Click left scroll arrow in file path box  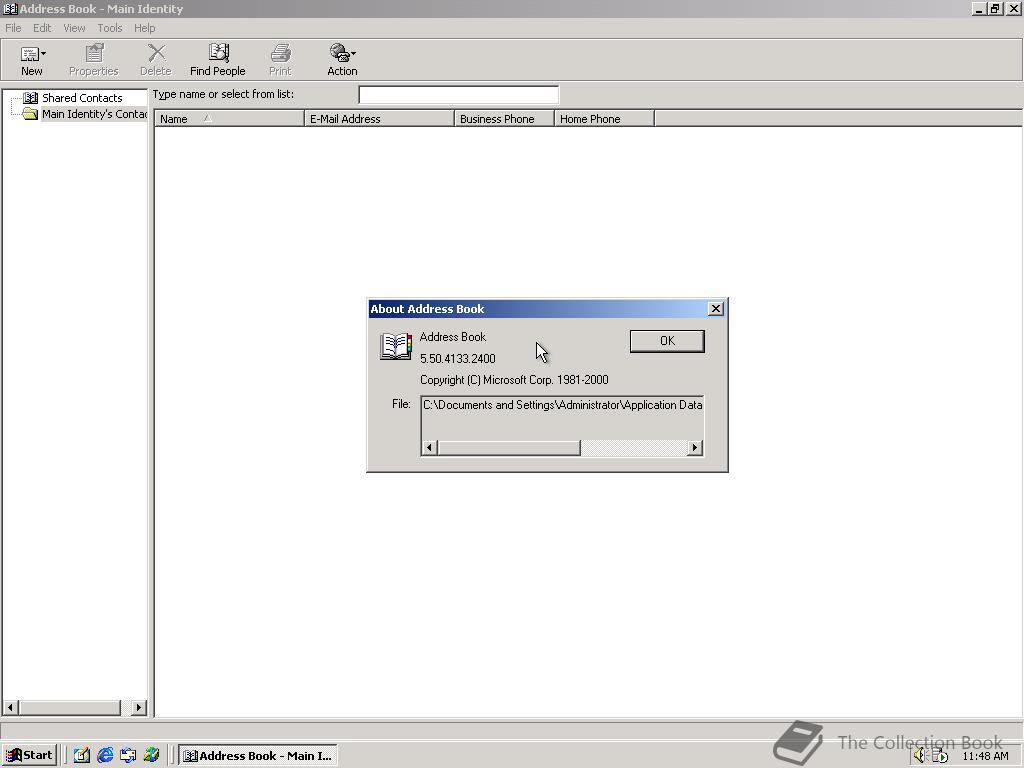tap(429, 448)
